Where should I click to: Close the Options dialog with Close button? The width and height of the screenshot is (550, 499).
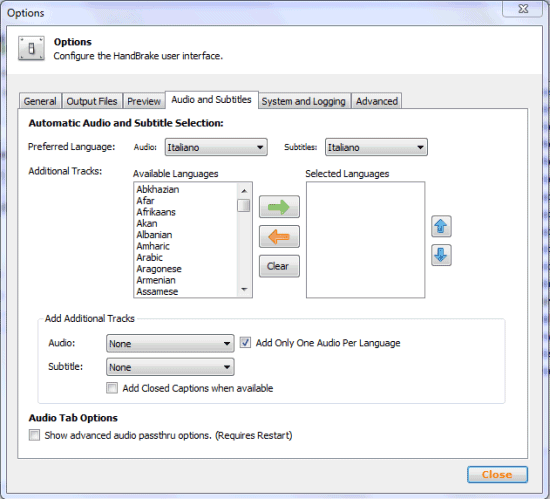[497, 474]
